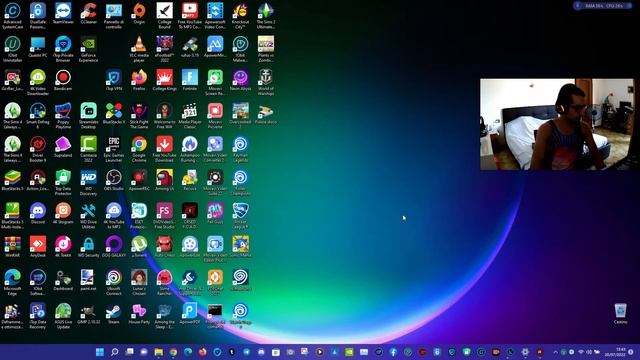640x360 pixels.
Task: Open Chrome from the taskbar
Action: coord(173,352)
